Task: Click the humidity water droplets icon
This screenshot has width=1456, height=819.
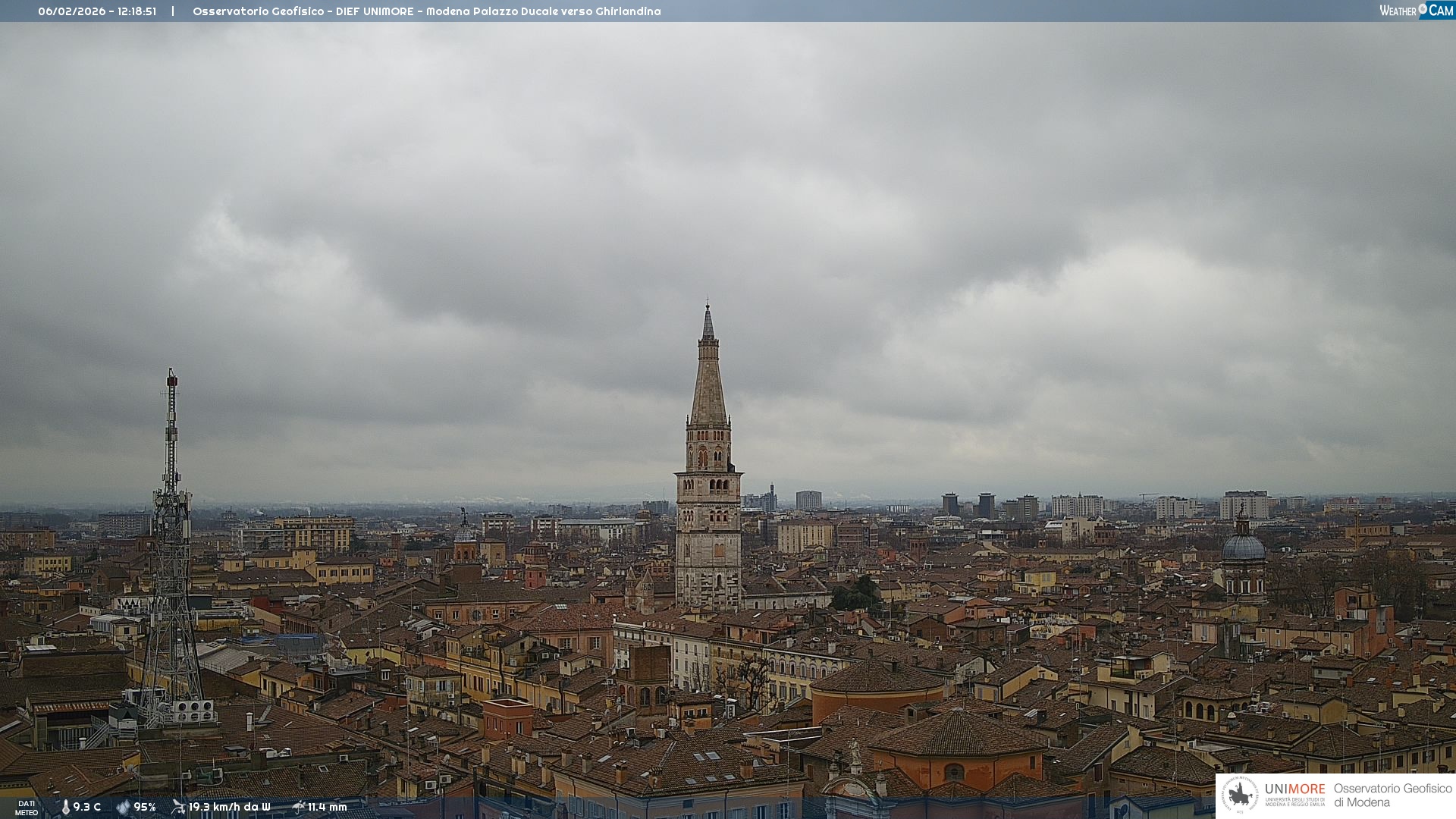Action: click(123, 808)
